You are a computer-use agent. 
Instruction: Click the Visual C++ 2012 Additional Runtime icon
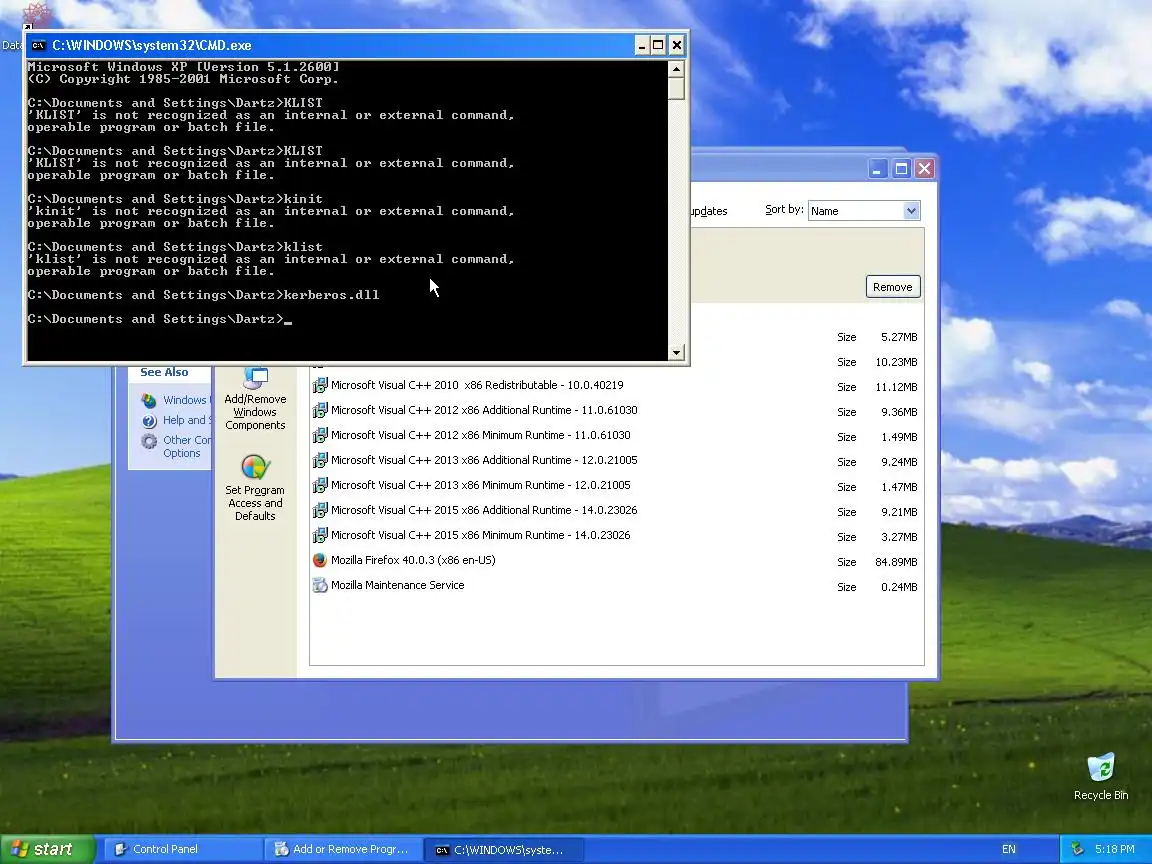pos(320,411)
